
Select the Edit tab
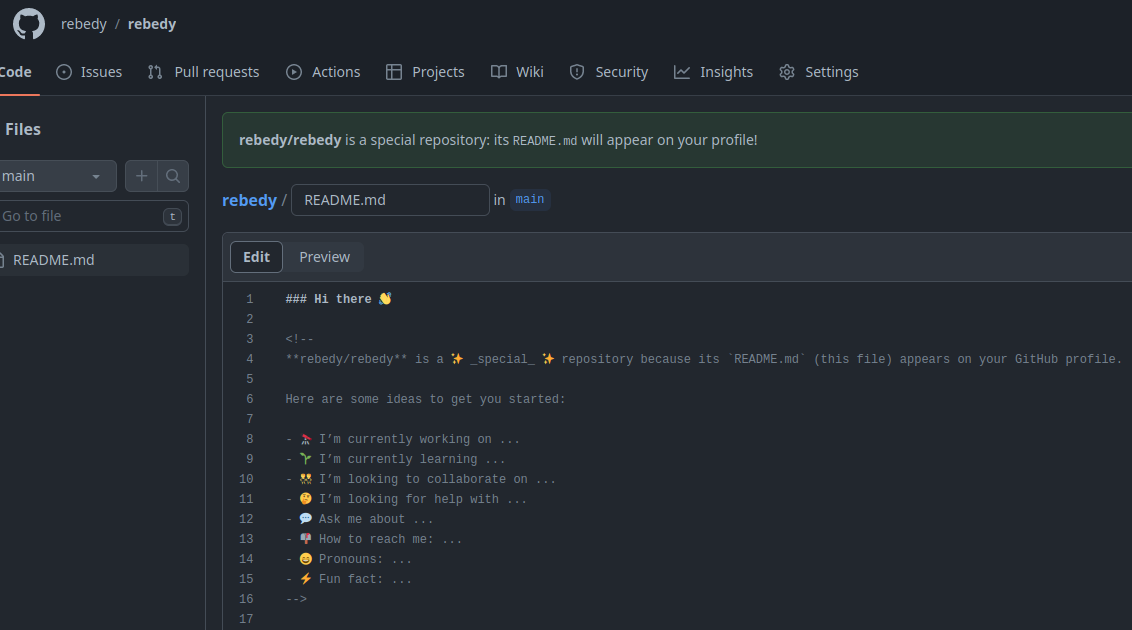click(256, 257)
